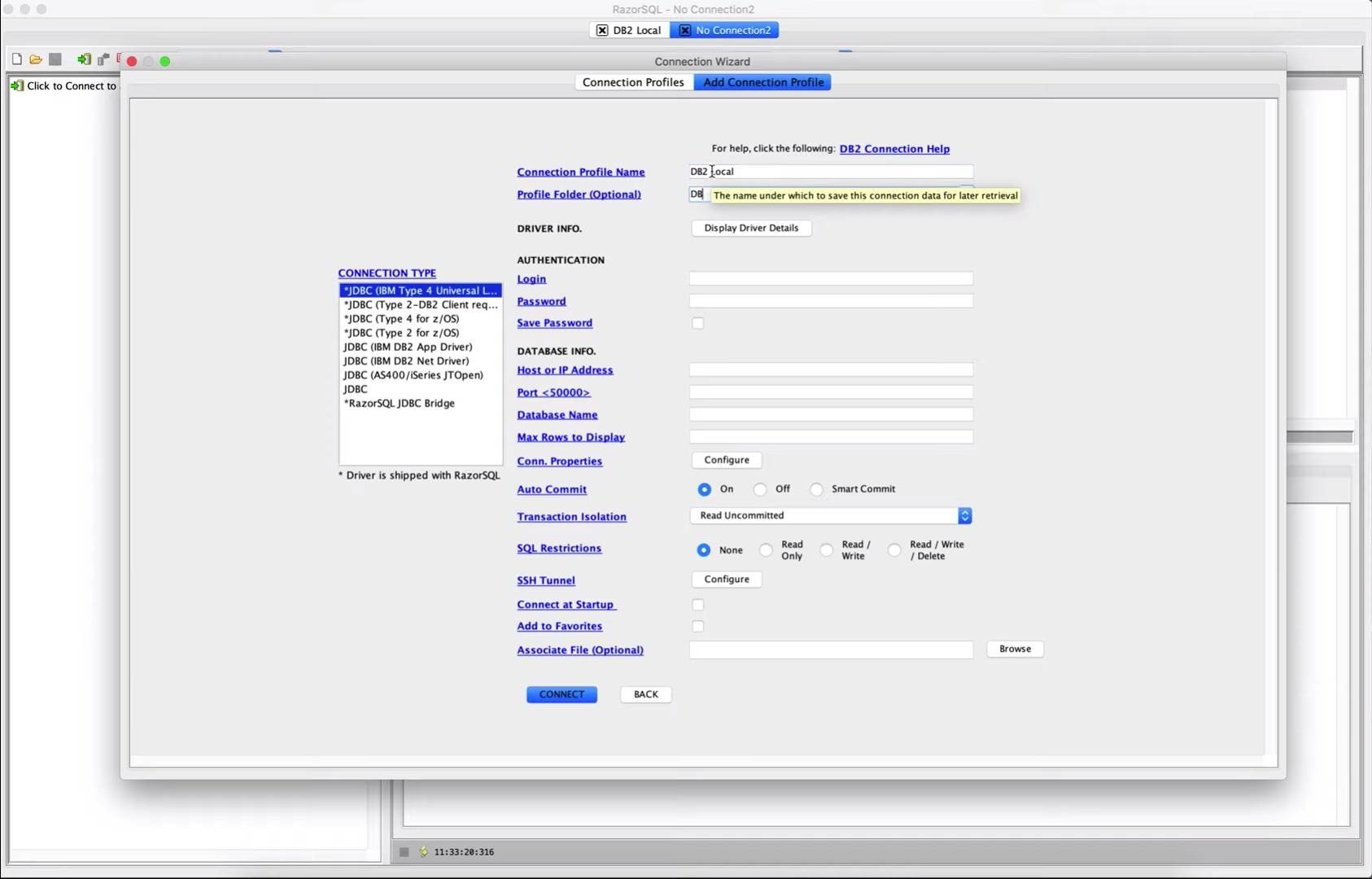Switch to the Connection Profiles tab
Image resolution: width=1372 pixels, height=879 pixels.
[x=633, y=82]
